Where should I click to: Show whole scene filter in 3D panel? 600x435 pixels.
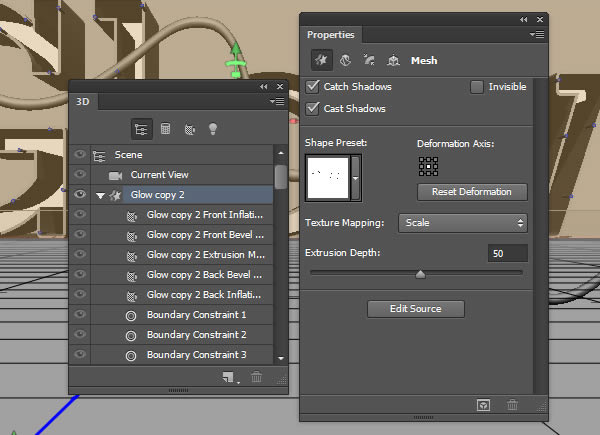point(141,129)
